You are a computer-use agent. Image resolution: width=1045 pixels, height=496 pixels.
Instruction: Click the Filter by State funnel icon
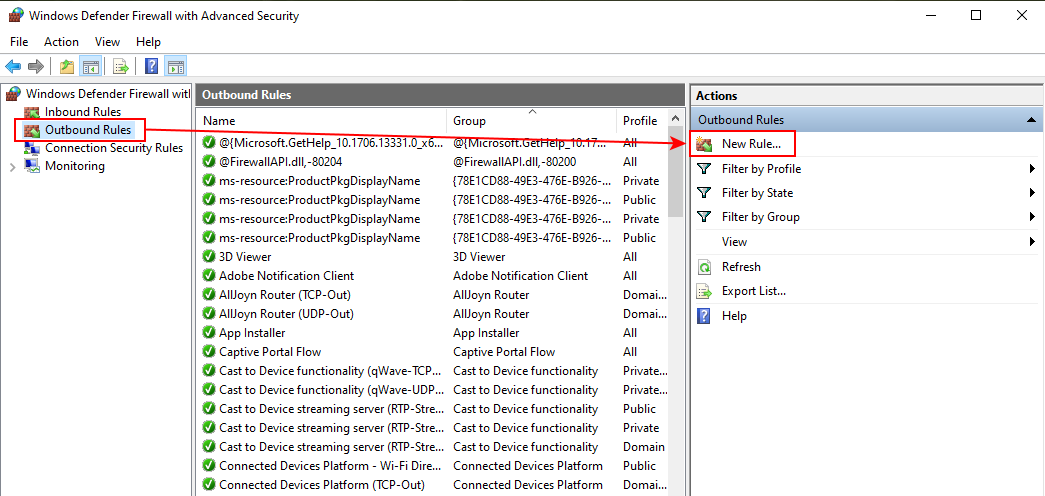coord(704,193)
